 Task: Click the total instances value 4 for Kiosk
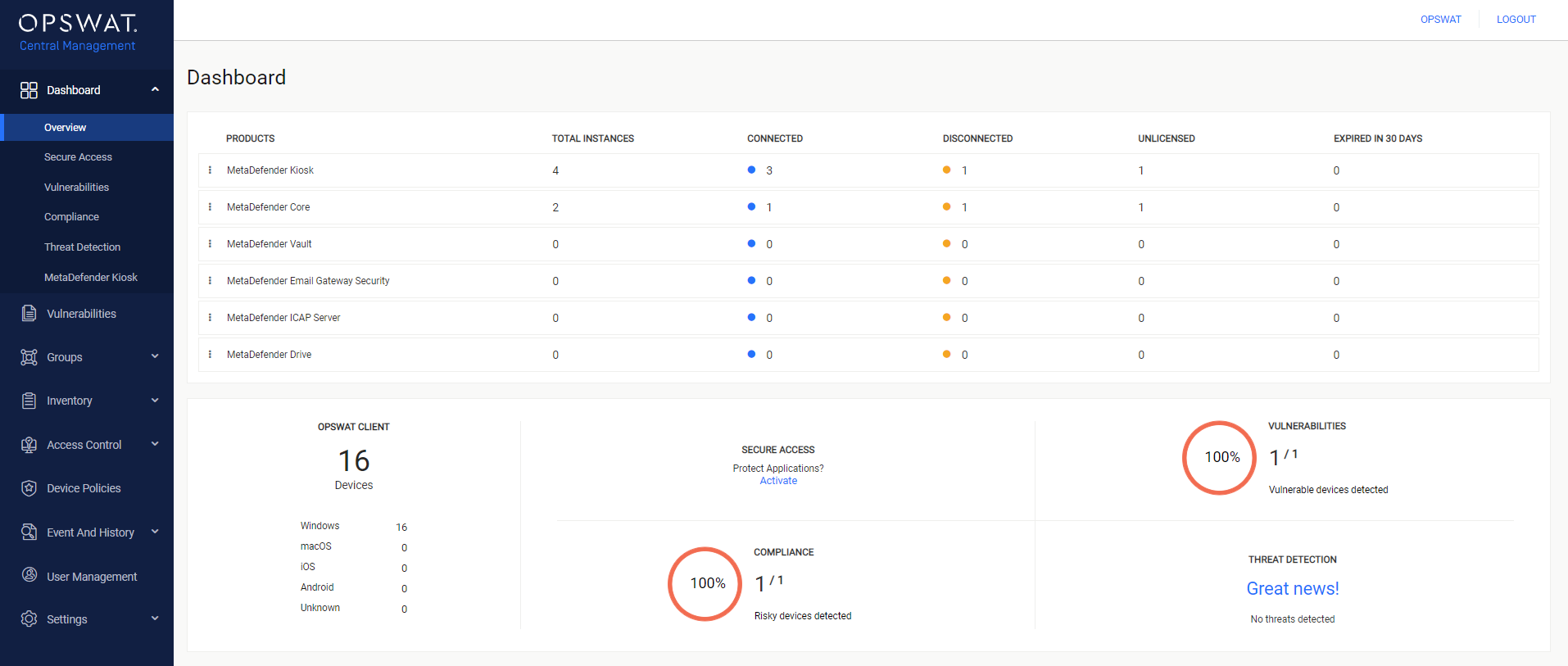[555, 170]
